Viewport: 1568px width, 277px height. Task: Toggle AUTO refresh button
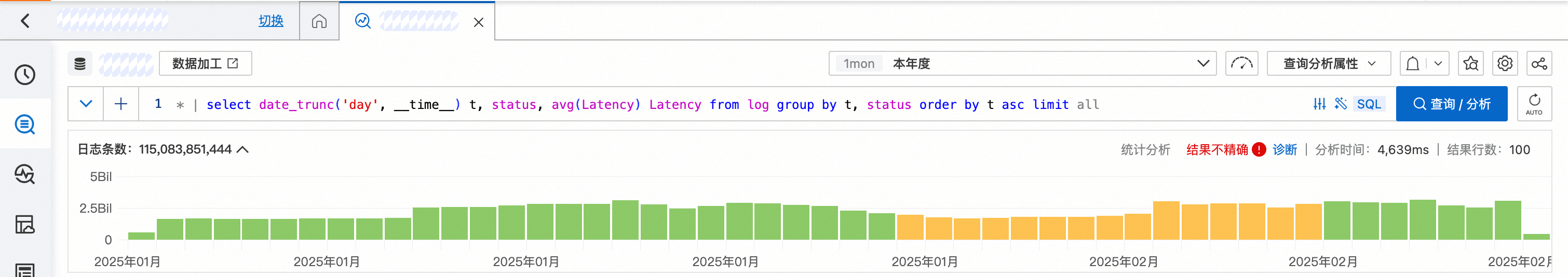(1534, 104)
